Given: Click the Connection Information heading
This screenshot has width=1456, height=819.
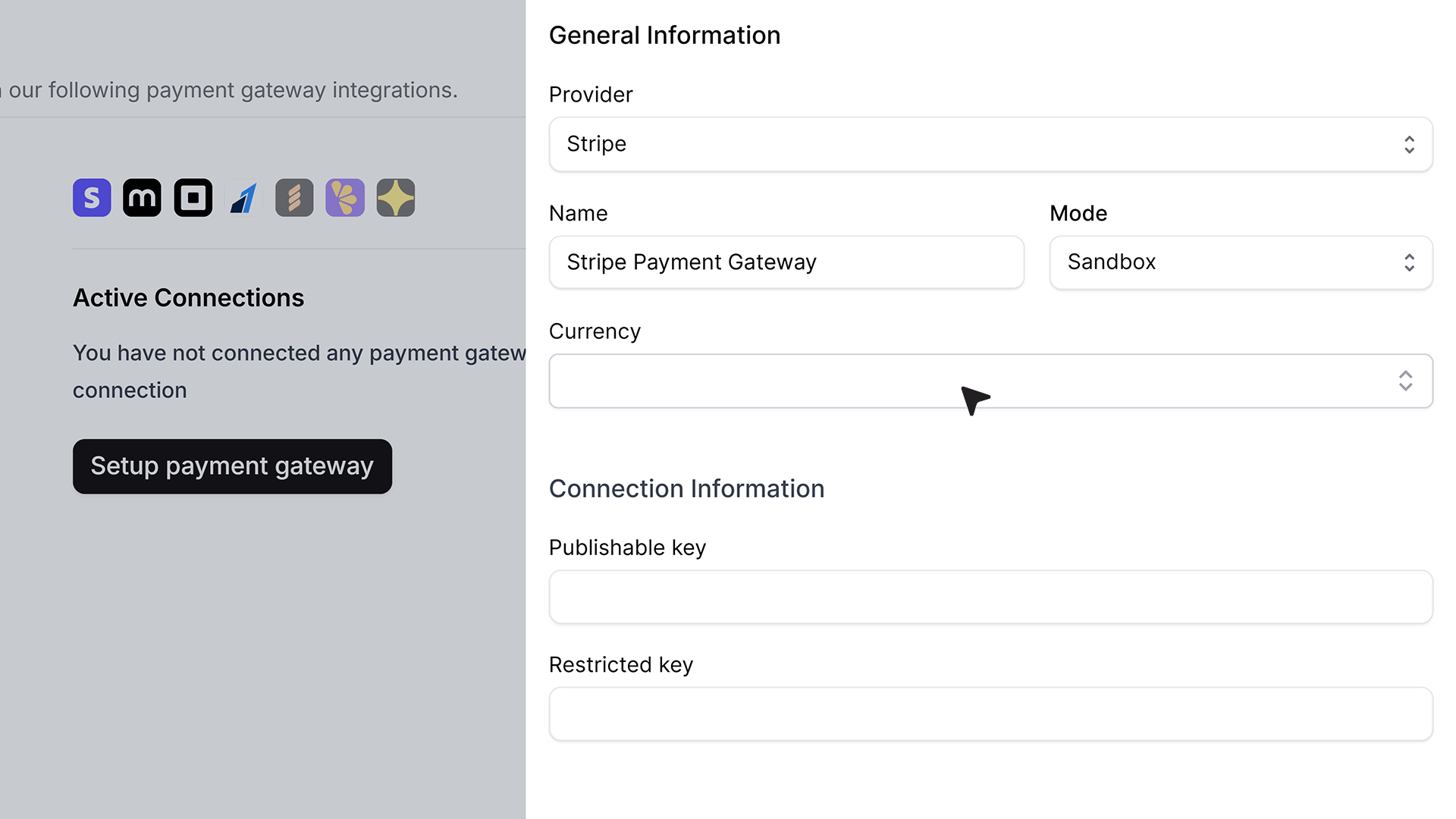Looking at the screenshot, I should (x=686, y=488).
